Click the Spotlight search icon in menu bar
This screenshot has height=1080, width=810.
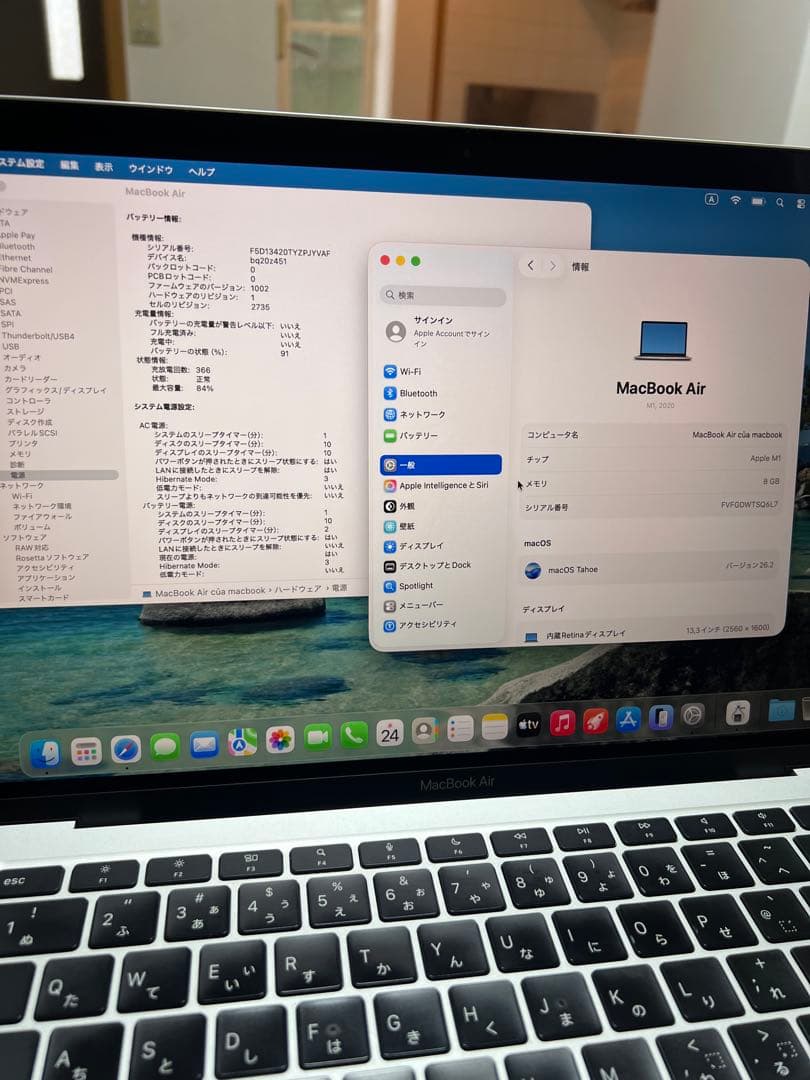point(779,200)
